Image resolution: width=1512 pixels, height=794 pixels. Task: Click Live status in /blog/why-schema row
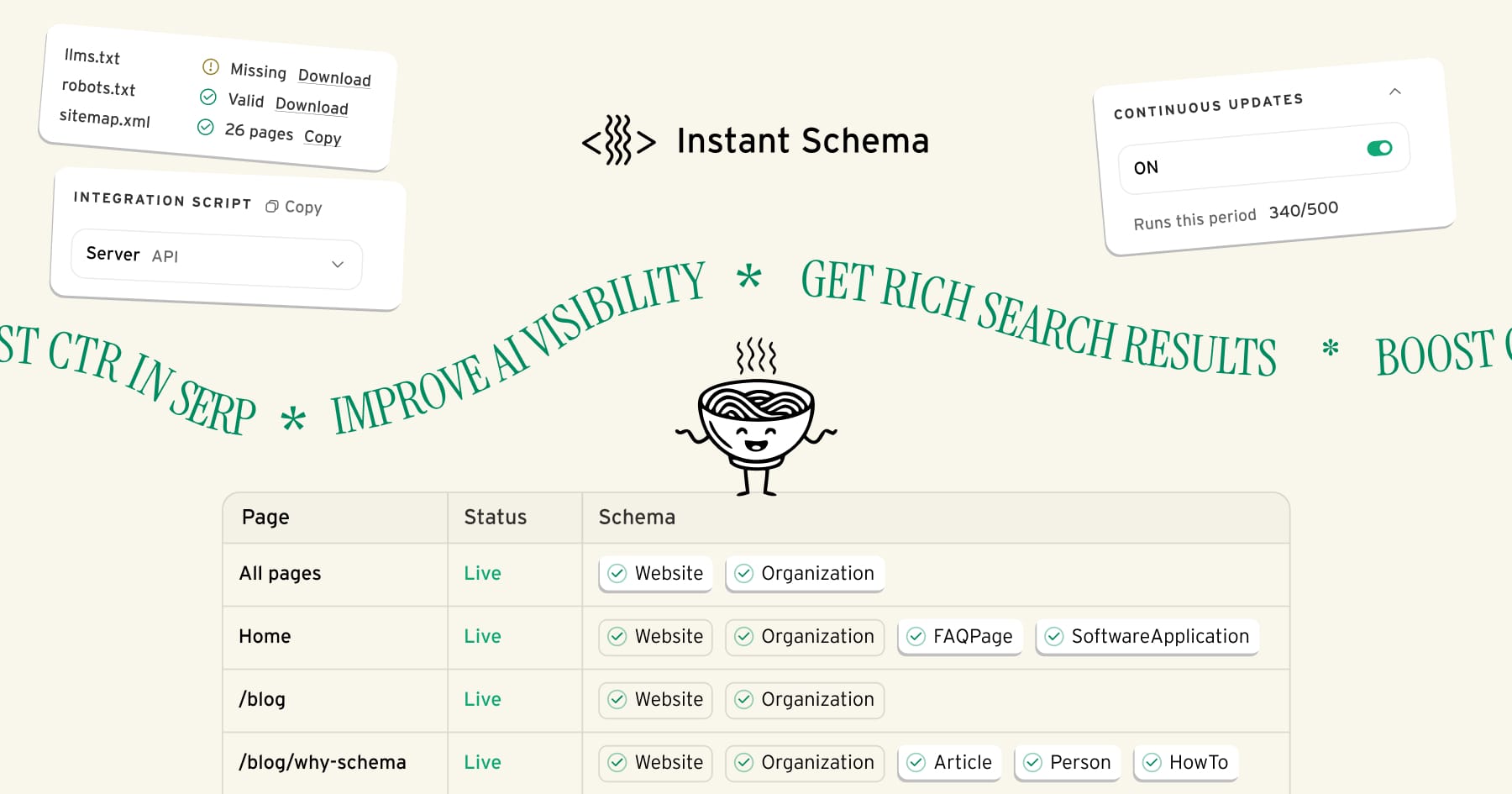(482, 762)
